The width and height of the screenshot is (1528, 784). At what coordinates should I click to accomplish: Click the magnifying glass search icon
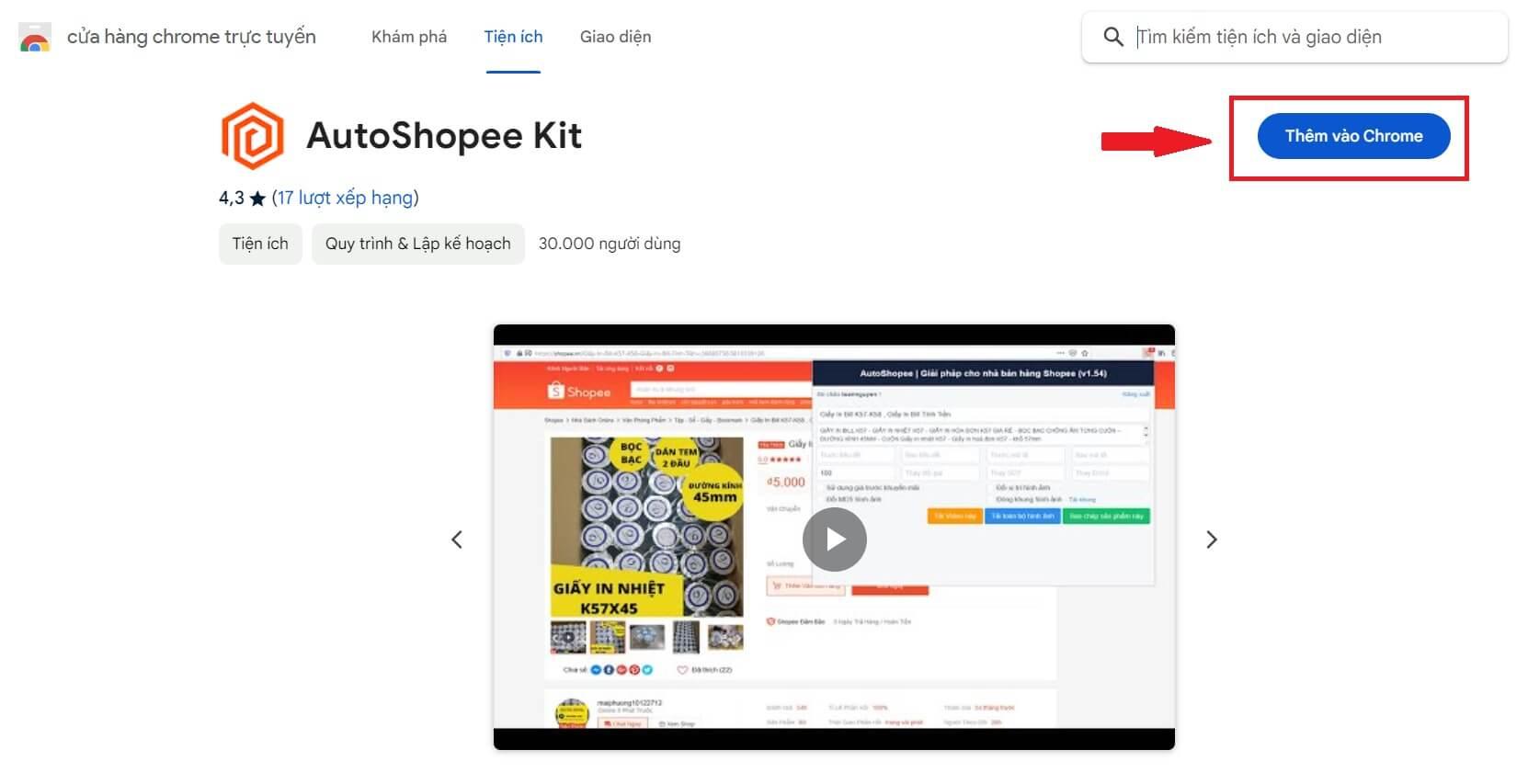coord(1112,37)
